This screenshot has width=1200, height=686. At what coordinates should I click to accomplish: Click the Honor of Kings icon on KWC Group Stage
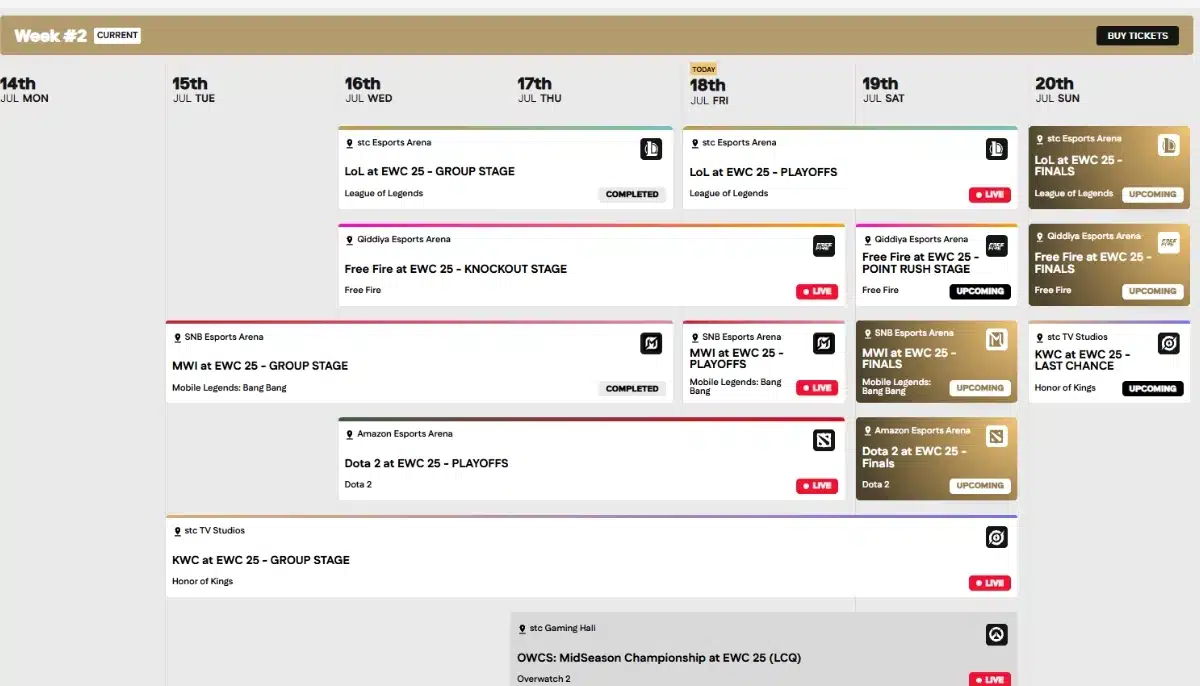[996, 537]
